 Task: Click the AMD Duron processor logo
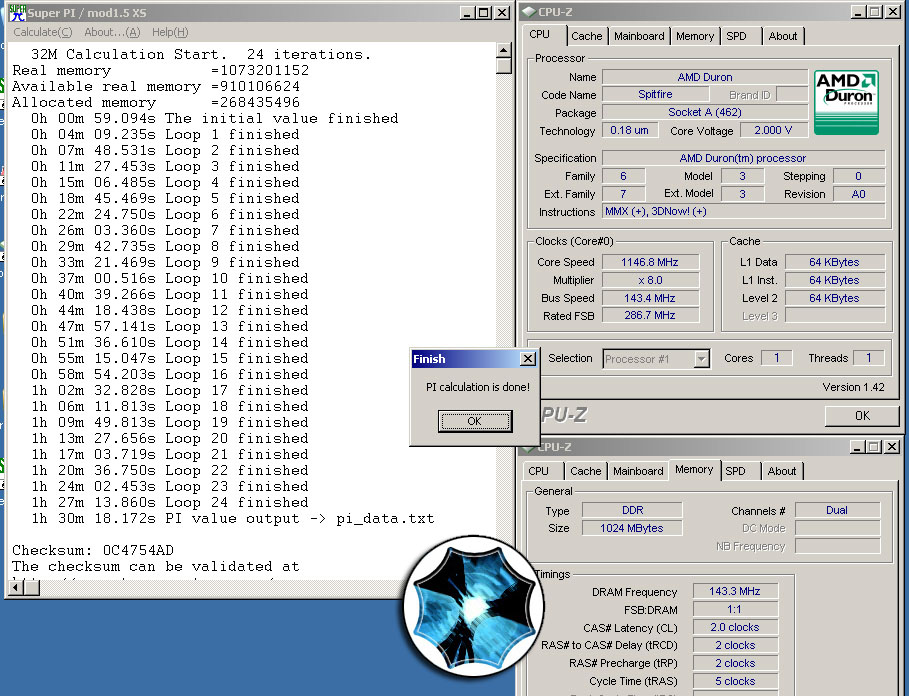(x=846, y=103)
